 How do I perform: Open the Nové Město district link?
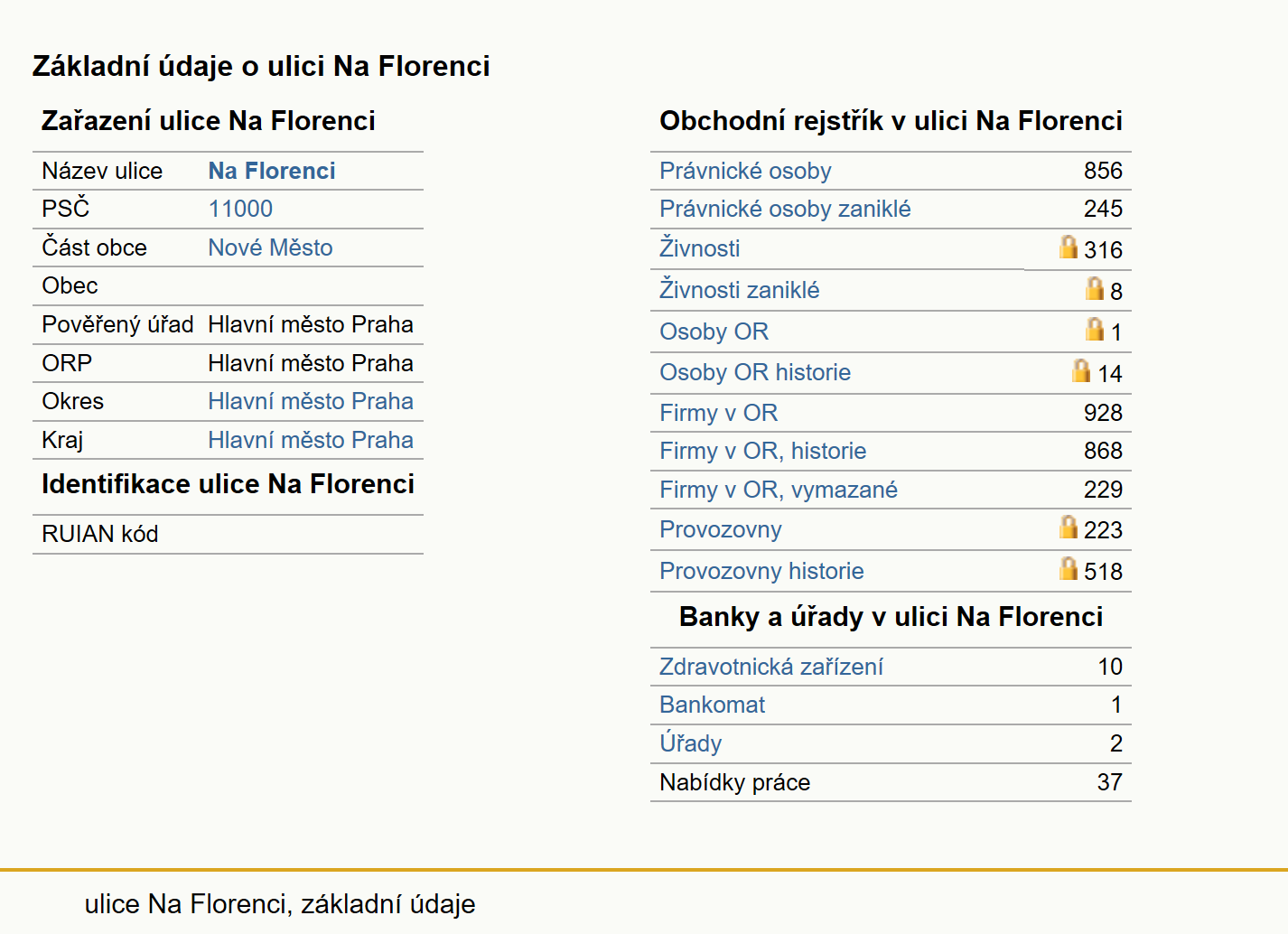[x=270, y=248]
